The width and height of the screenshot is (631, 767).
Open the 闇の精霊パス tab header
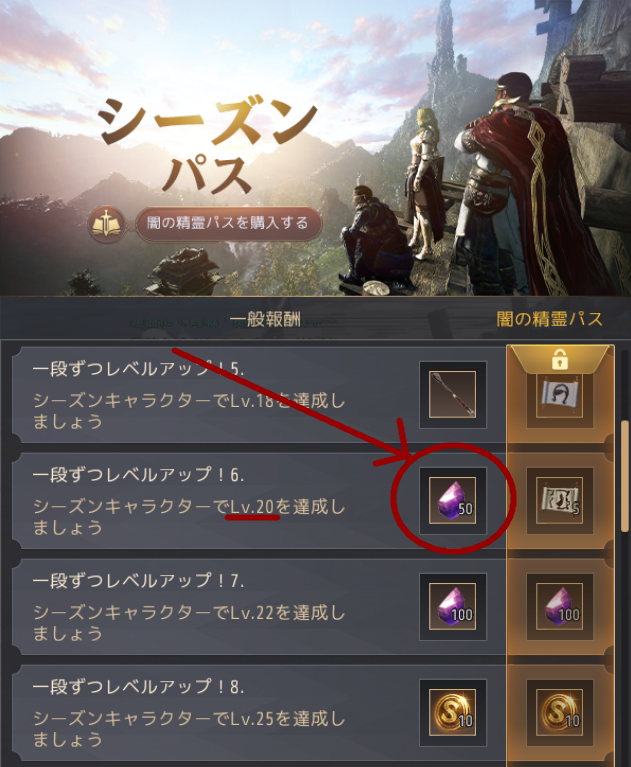click(x=549, y=319)
